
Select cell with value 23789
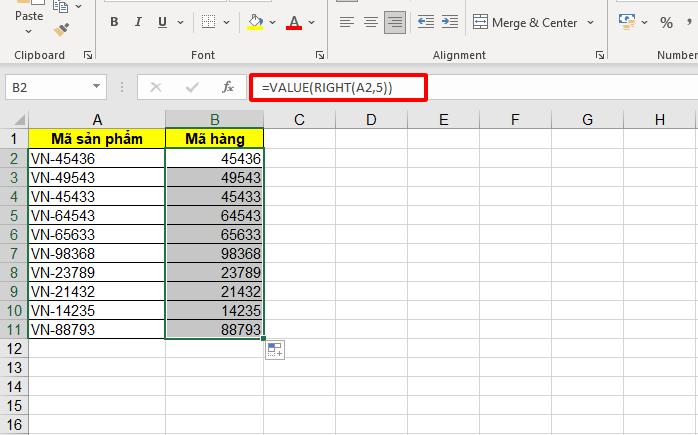coord(215,272)
